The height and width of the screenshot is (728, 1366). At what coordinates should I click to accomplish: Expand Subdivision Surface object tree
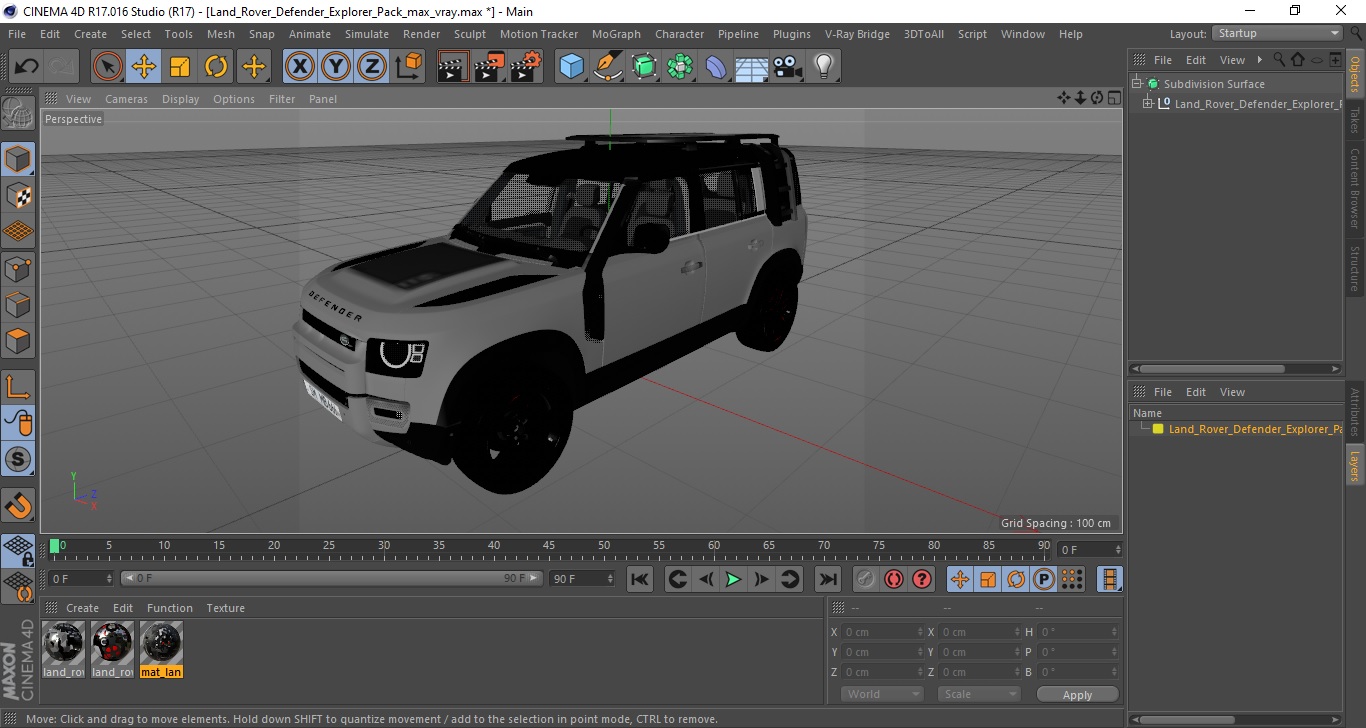(1137, 84)
